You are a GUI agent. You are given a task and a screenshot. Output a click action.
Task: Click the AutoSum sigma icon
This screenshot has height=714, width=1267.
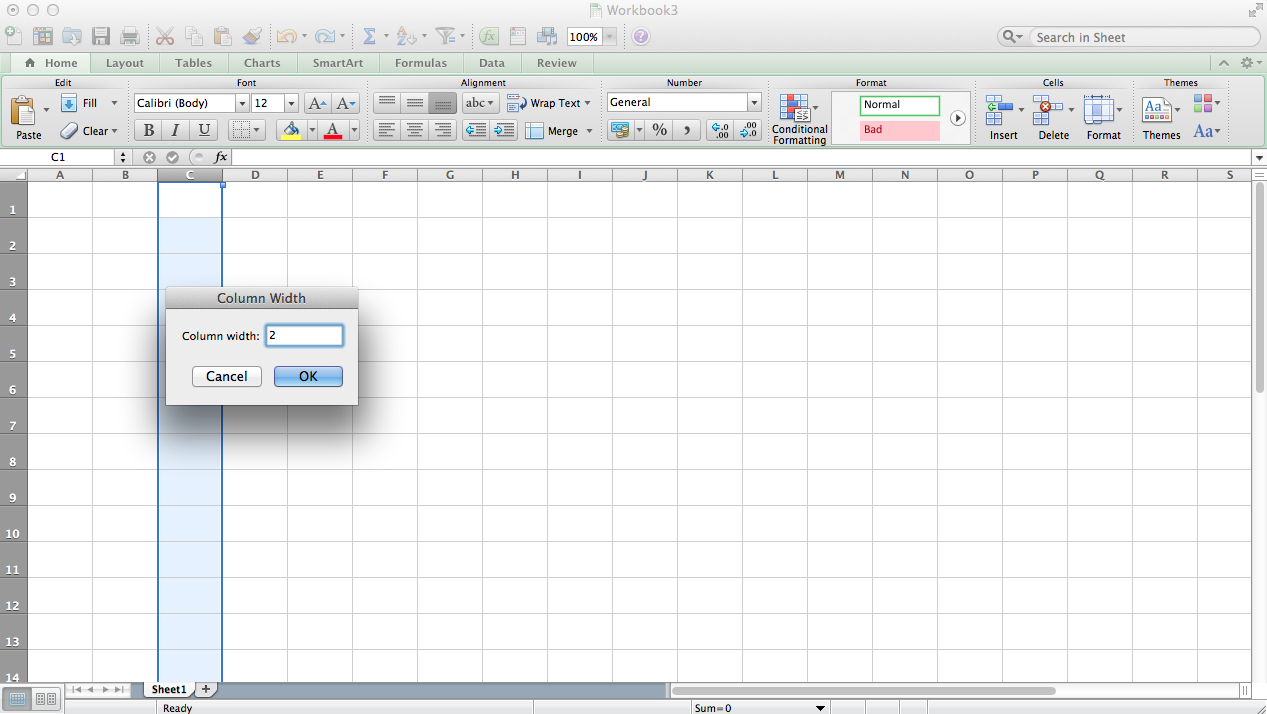tap(369, 36)
